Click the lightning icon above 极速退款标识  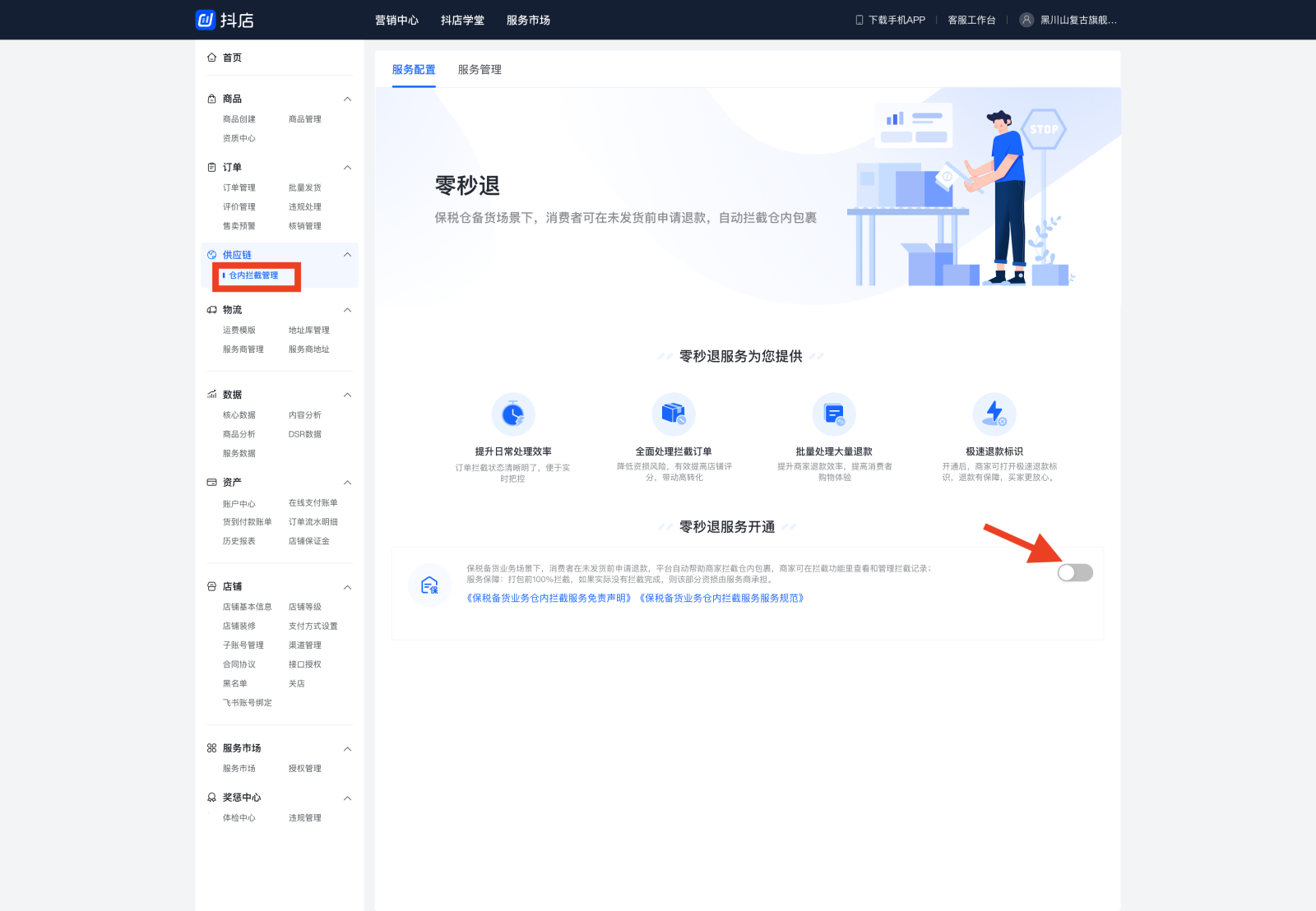994,413
